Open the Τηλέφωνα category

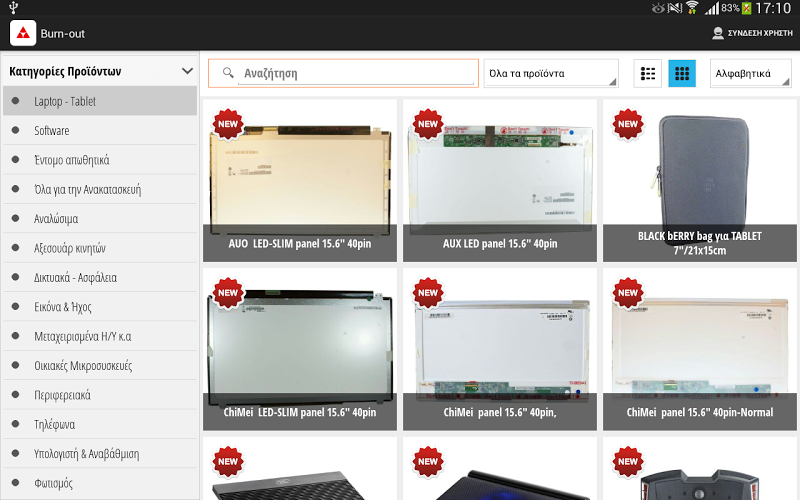pos(100,424)
